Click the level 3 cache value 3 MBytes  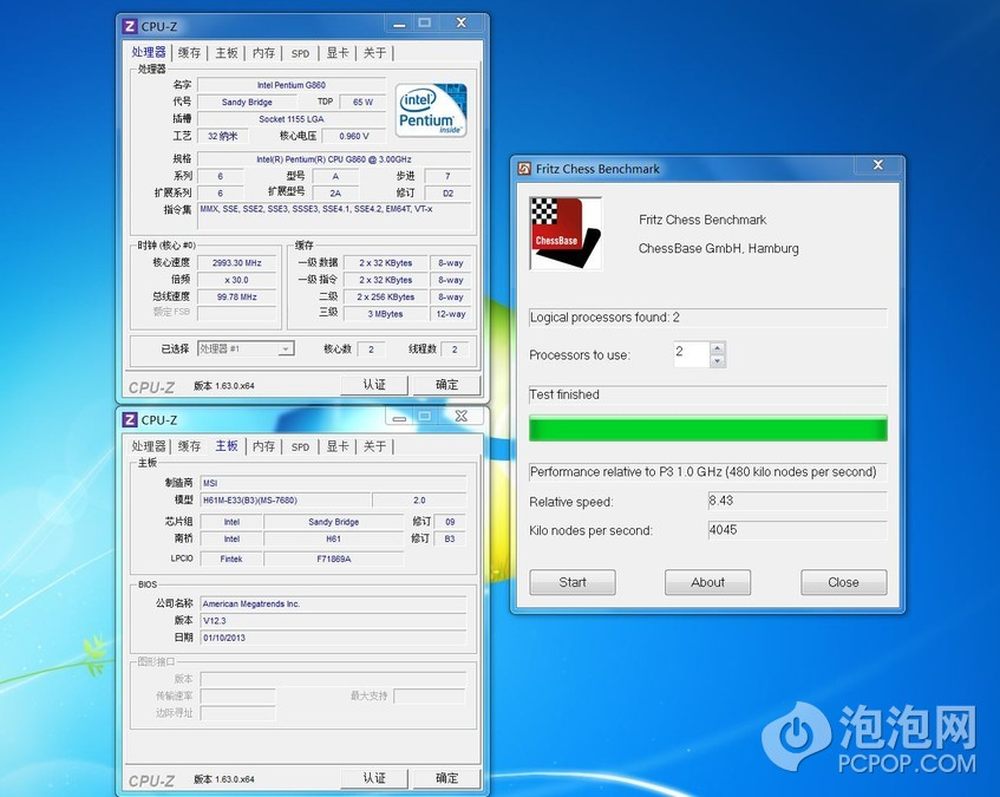point(385,314)
